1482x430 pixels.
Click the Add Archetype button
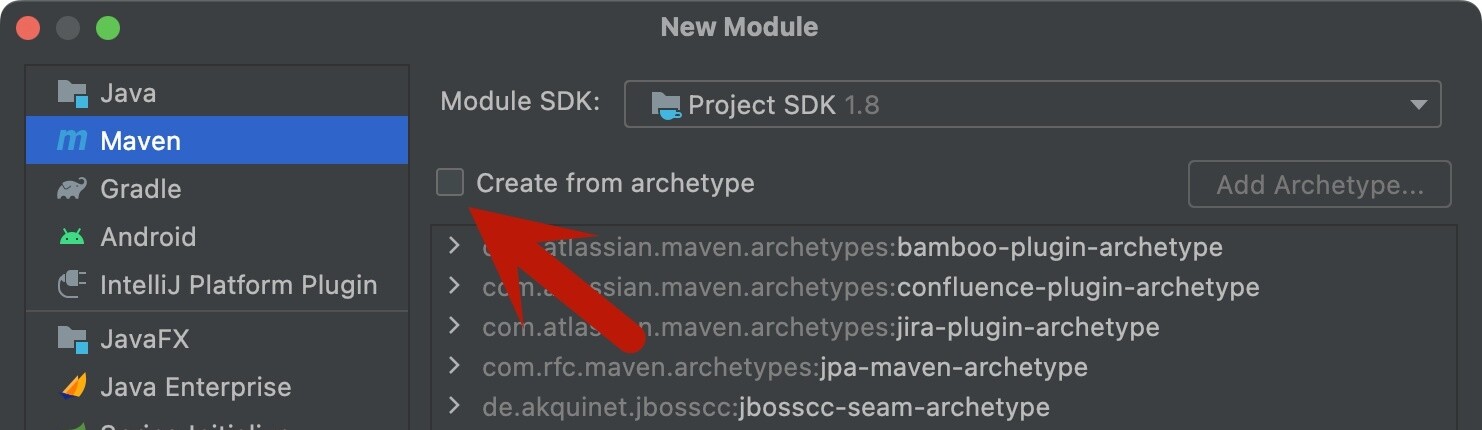click(1319, 185)
